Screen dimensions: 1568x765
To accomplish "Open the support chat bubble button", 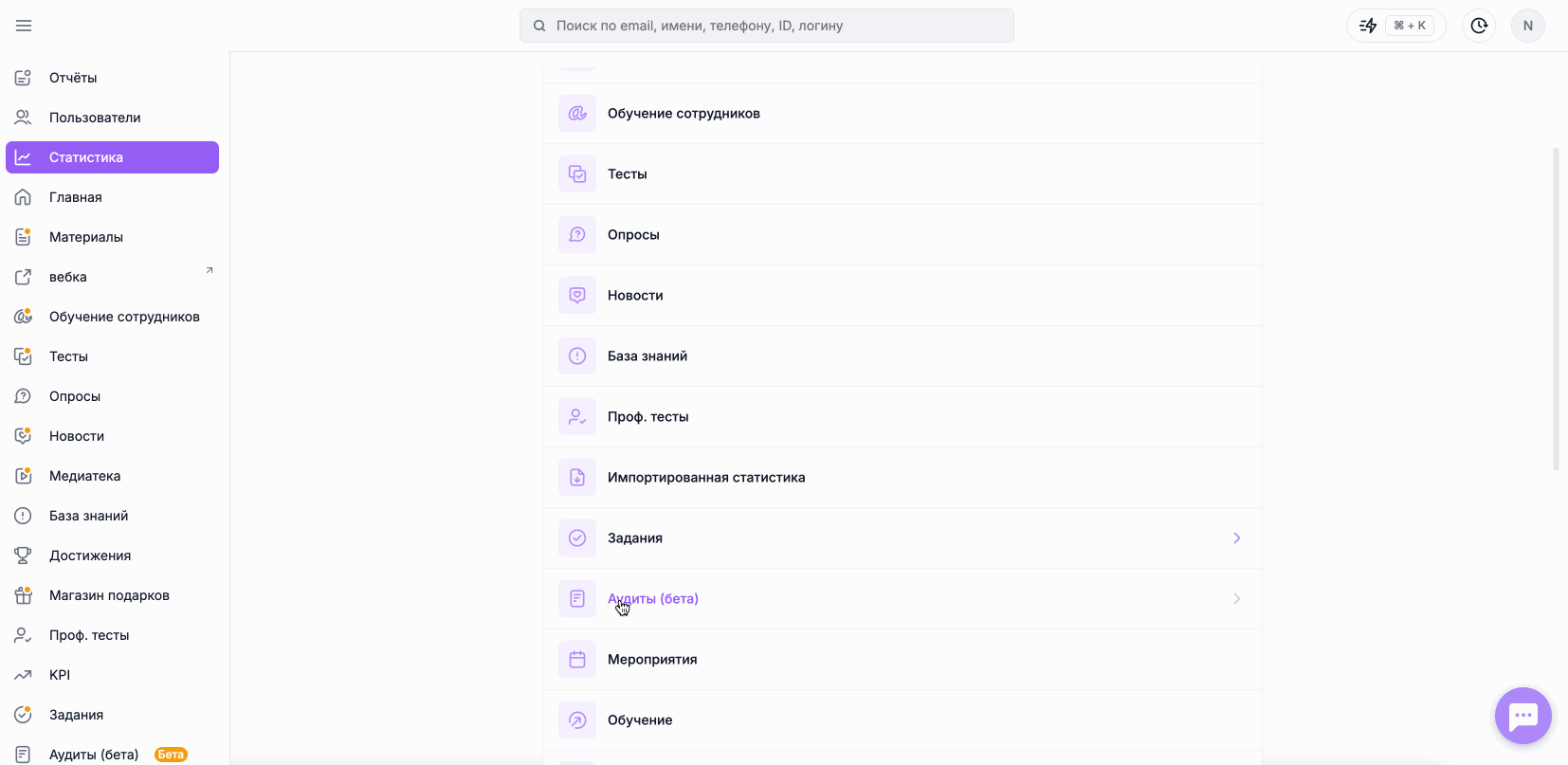I will click(x=1523, y=716).
